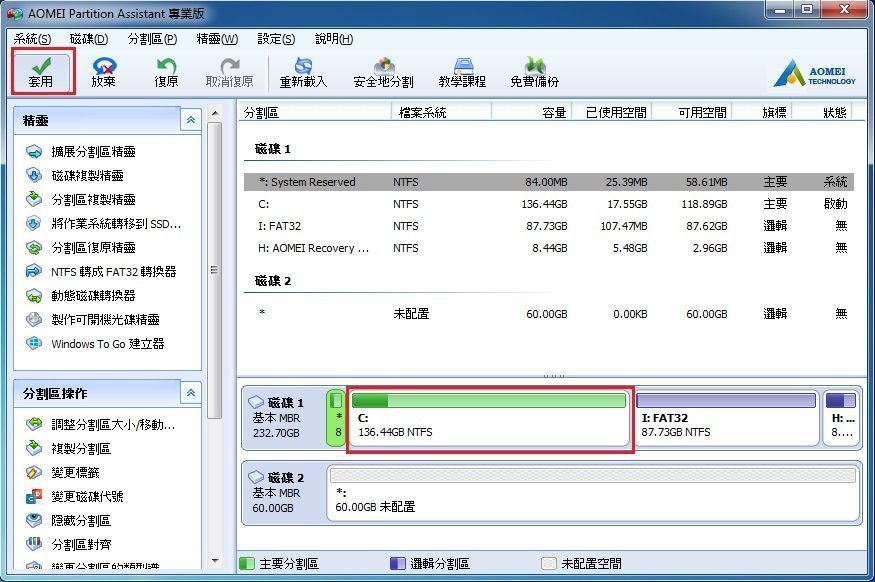Launch the 分割區複製精靈 wizard
Viewport: 875px width, 582px height.
pyautogui.click(x=81, y=199)
